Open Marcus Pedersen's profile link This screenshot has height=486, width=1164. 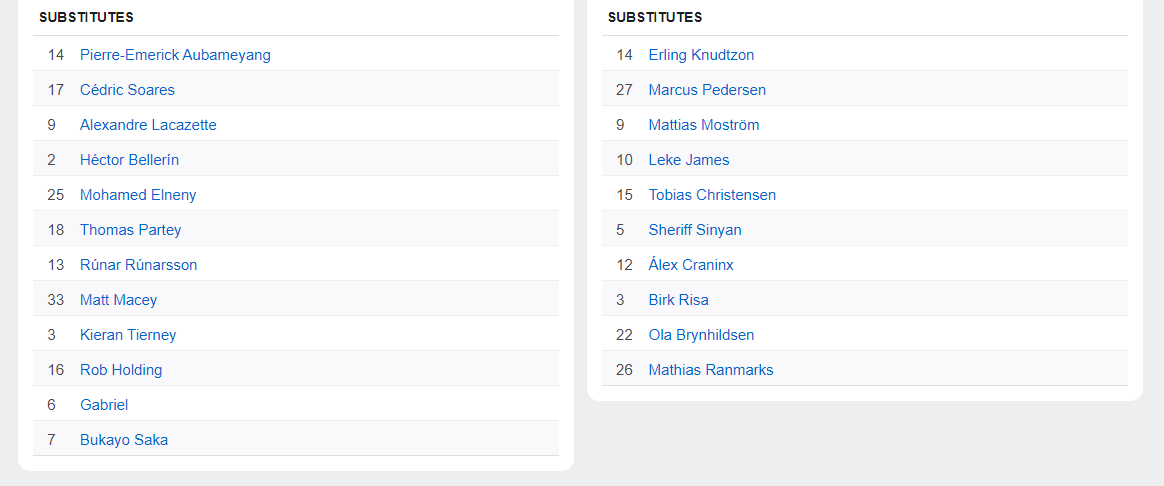pyautogui.click(x=707, y=90)
